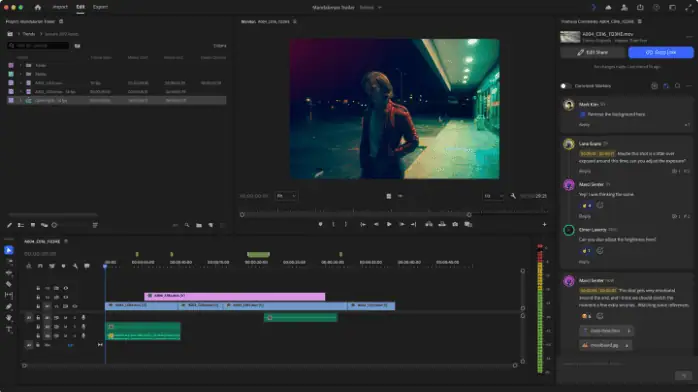This screenshot has height=392, width=698.
Task: Click Extract button in Program monitor
Action: click(442, 225)
